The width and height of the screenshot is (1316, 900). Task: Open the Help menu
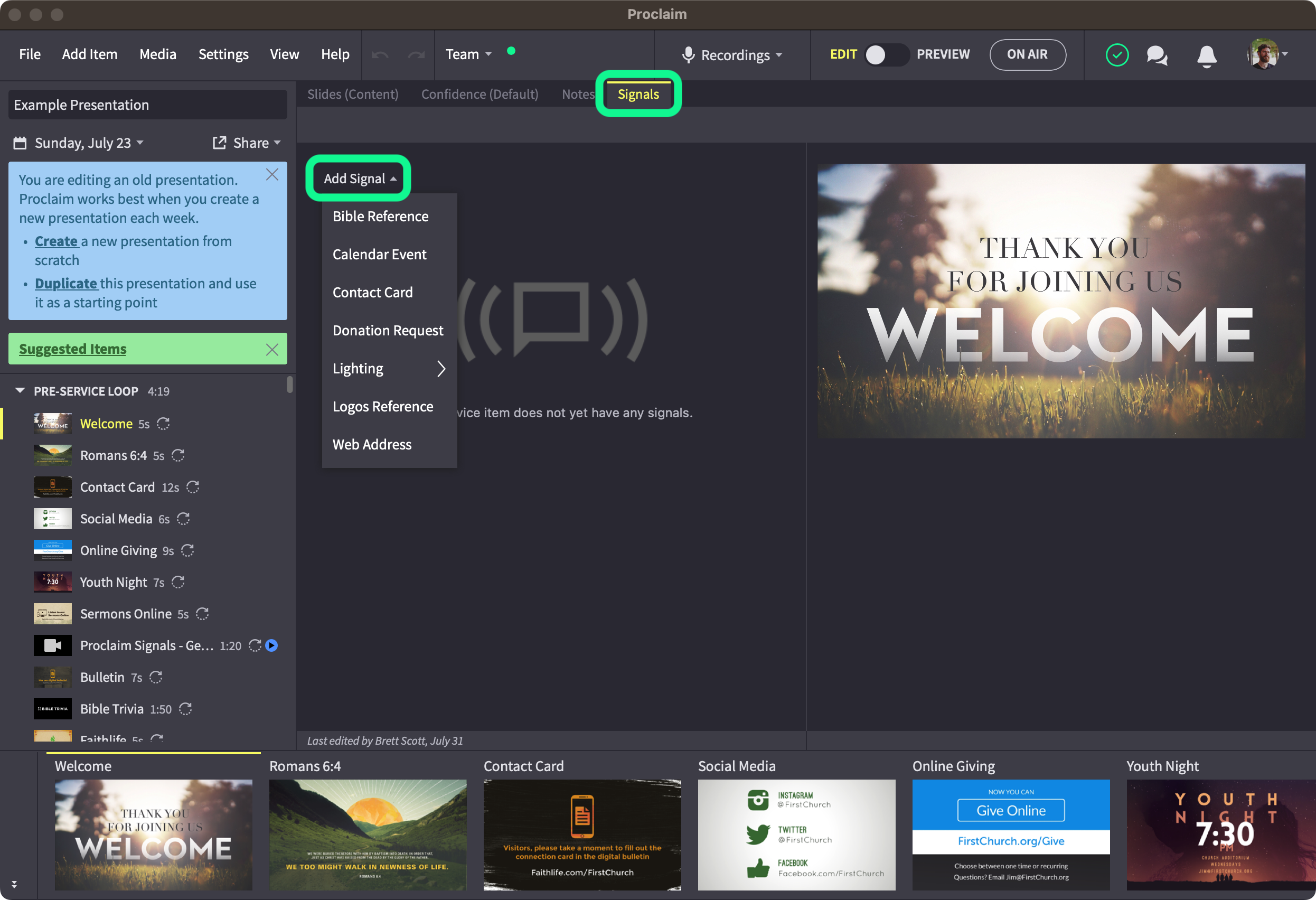coord(335,54)
